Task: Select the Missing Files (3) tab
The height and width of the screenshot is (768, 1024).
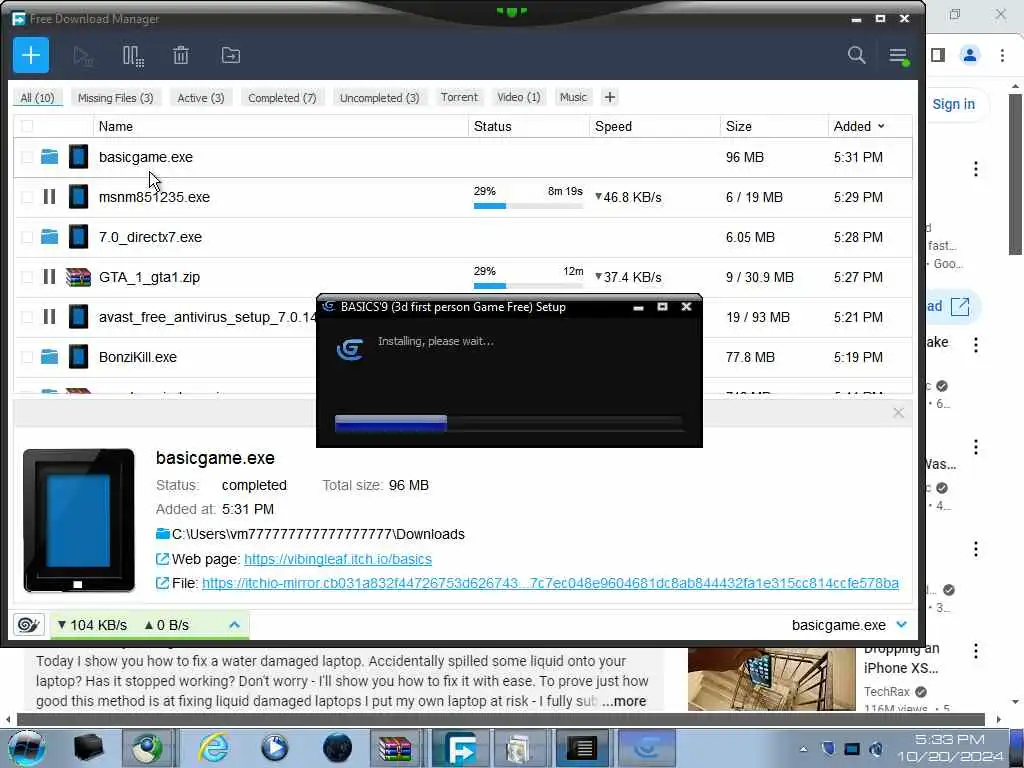Action: click(116, 97)
